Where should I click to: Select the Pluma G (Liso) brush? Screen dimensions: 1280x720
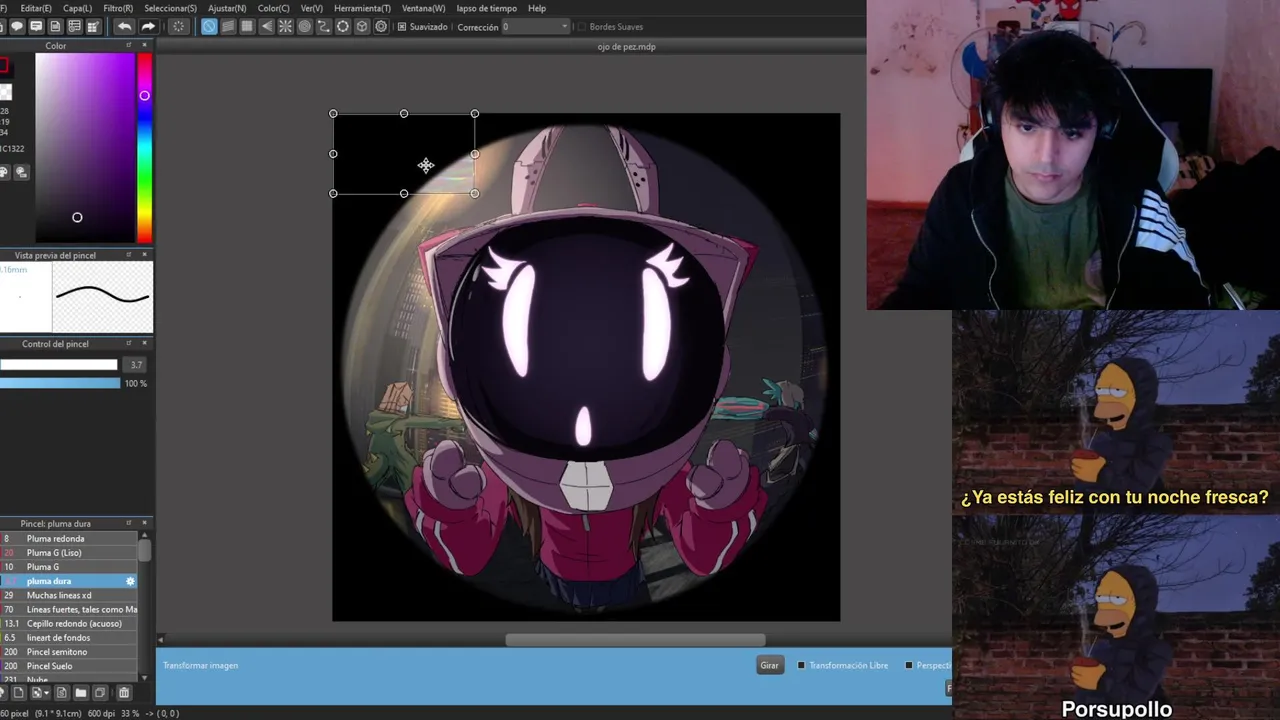tap(69, 553)
